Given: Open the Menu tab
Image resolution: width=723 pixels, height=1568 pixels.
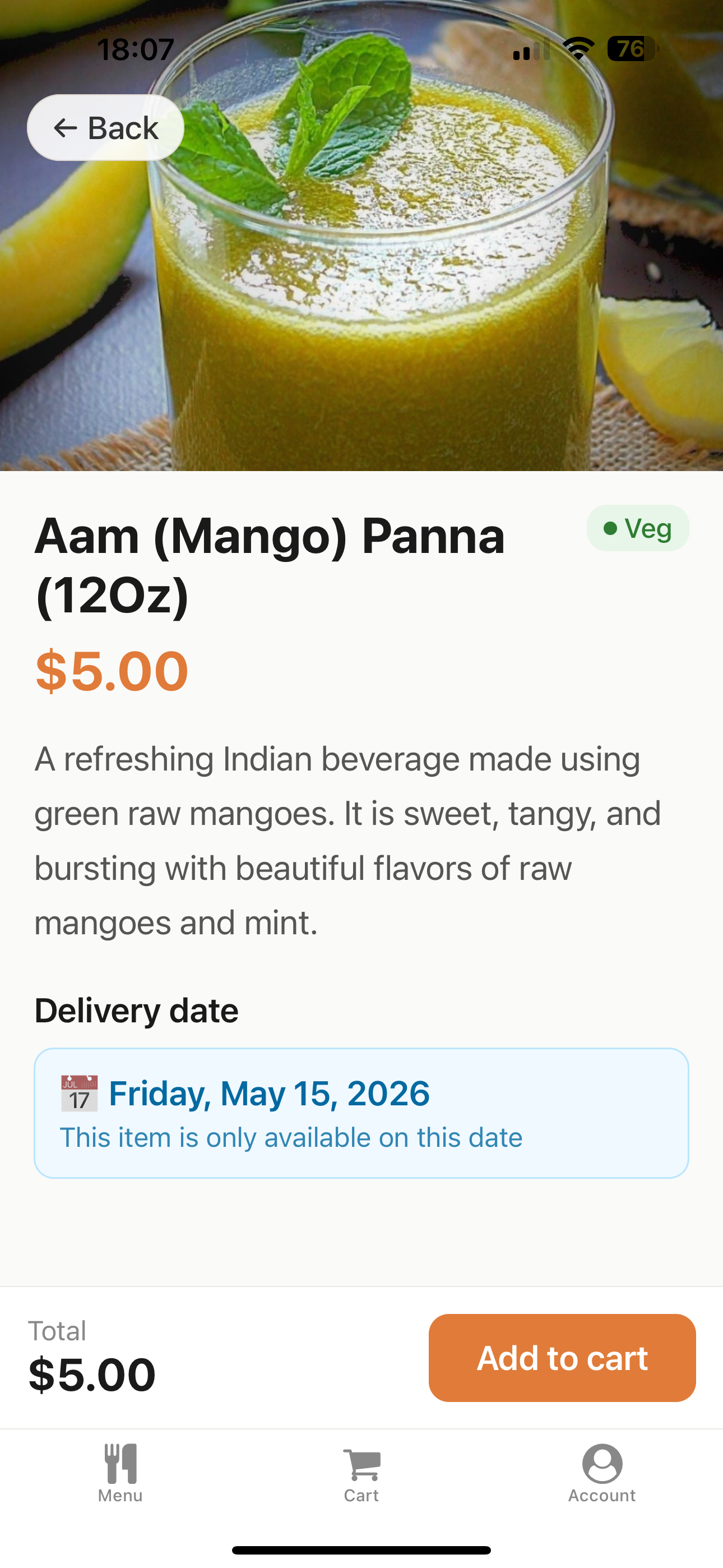Looking at the screenshot, I should coord(121,1473).
